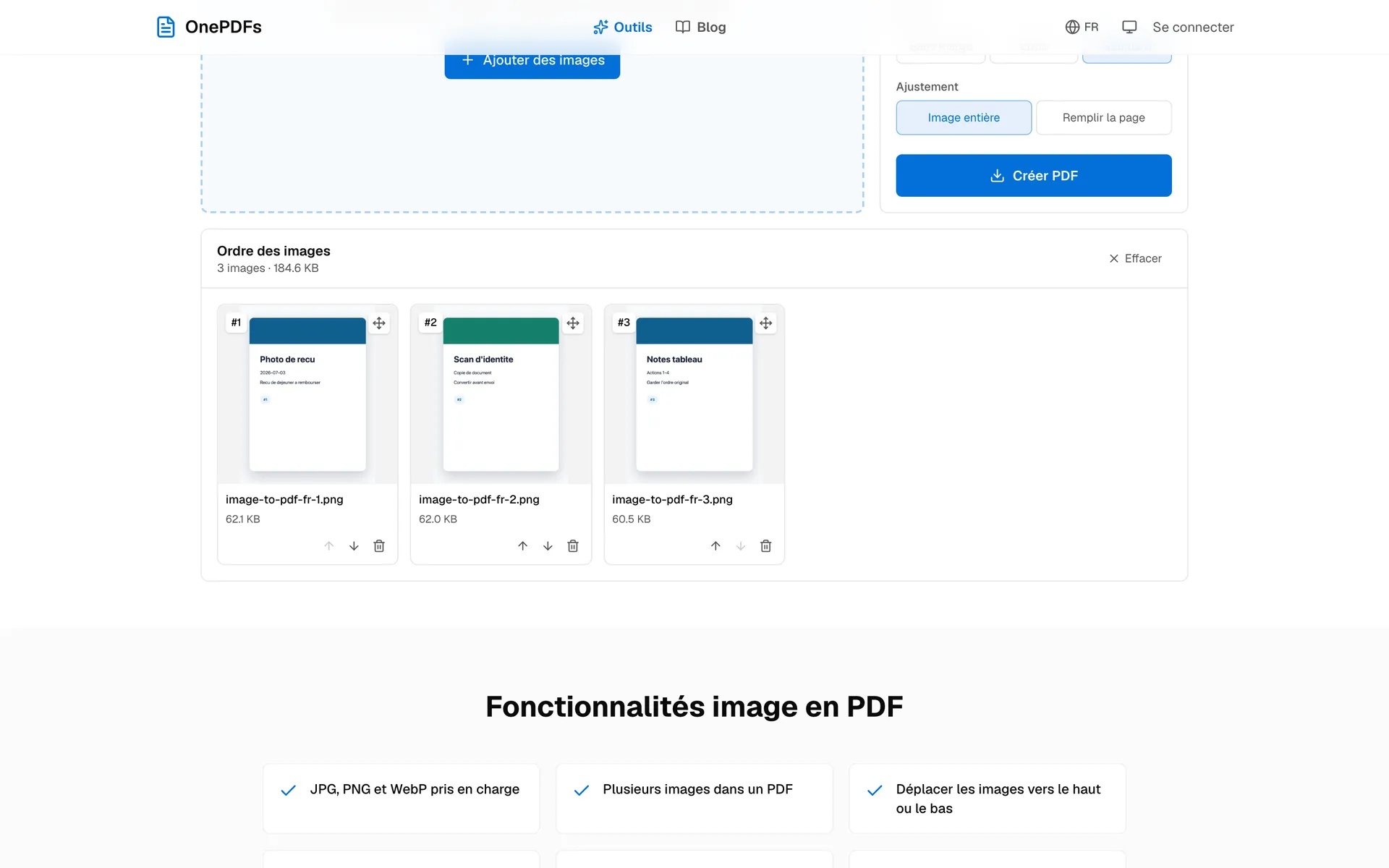Move image-to-pdf-fr-2.png down

[548, 546]
